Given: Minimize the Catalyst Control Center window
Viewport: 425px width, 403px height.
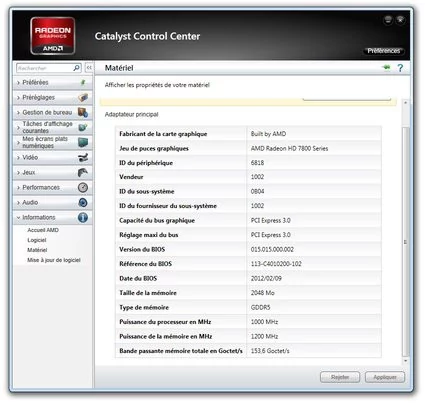Looking at the screenshot, I should [388, 20].
